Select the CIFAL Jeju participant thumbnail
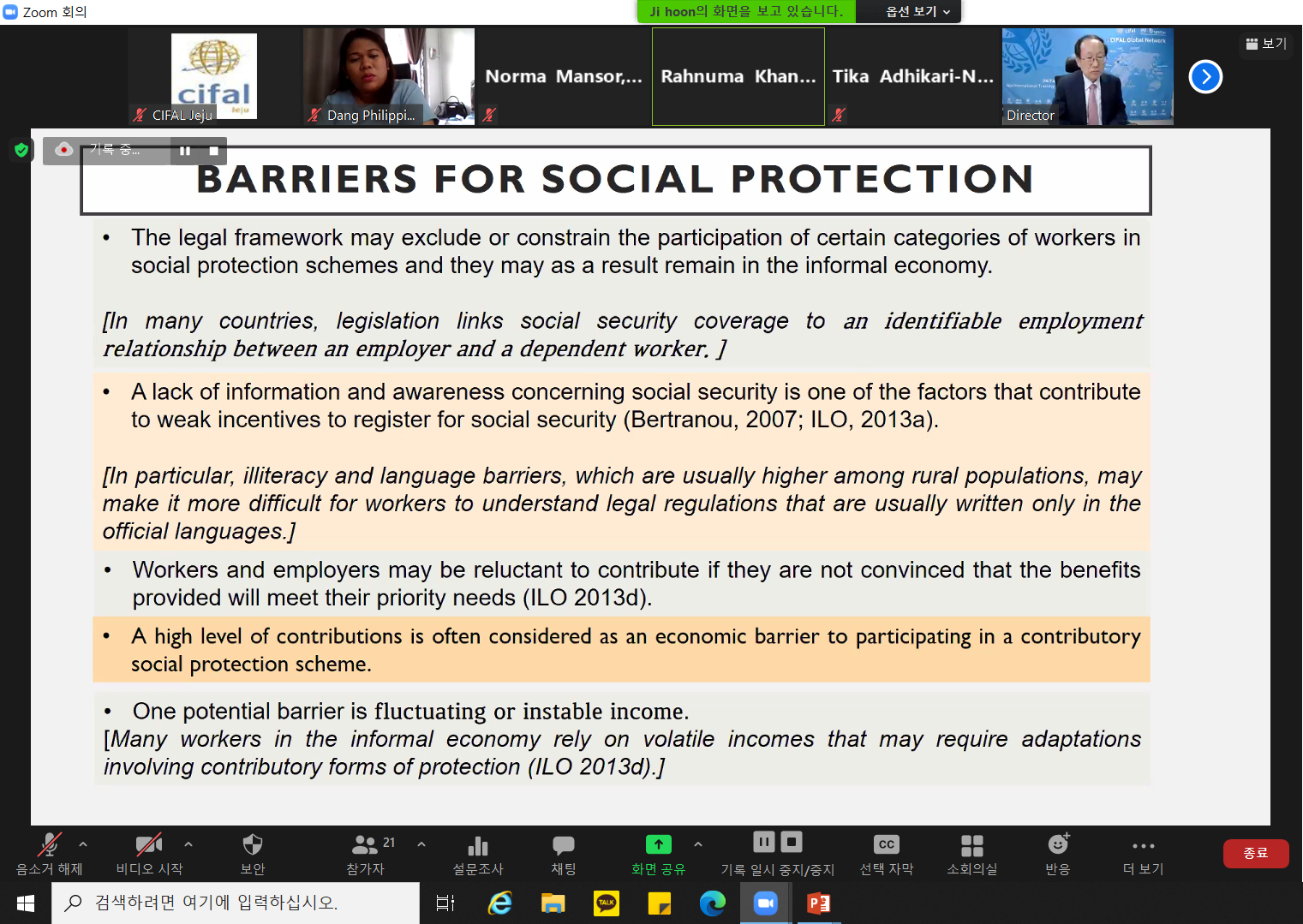 point(214,77)
